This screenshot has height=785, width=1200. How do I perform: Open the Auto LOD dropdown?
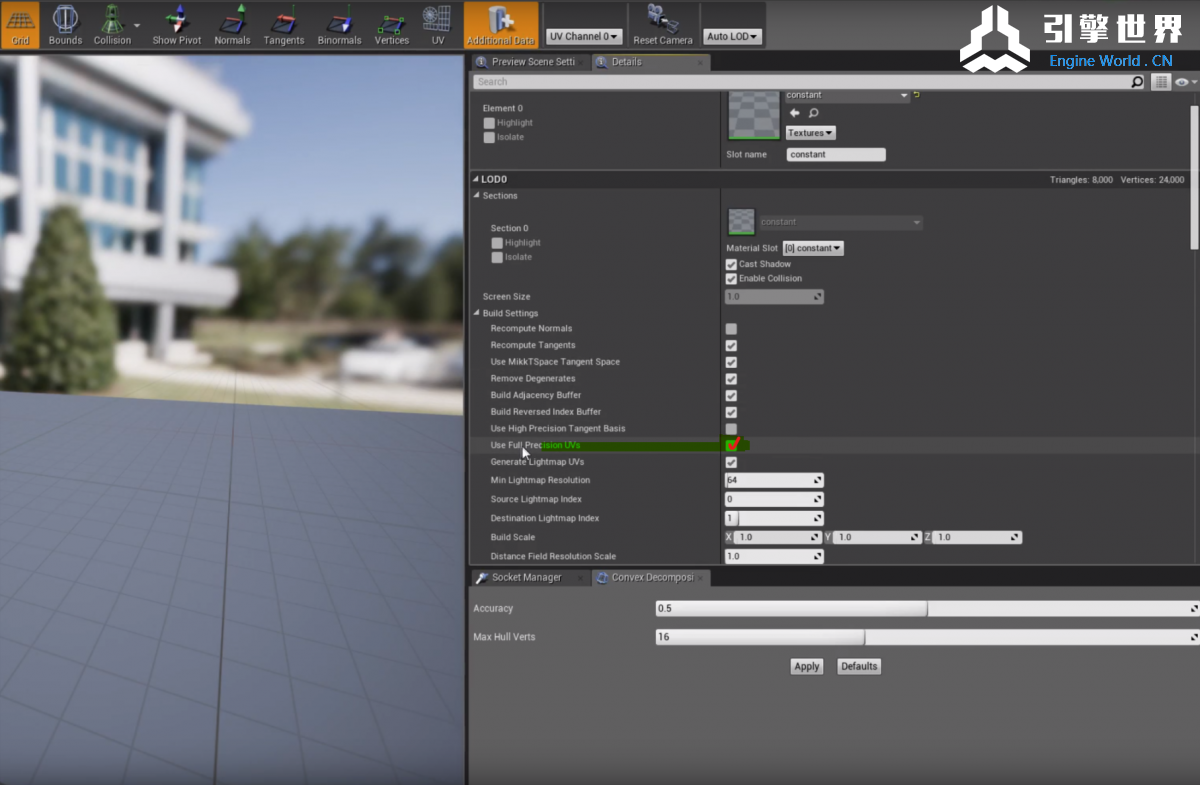(x=733, y=36)
